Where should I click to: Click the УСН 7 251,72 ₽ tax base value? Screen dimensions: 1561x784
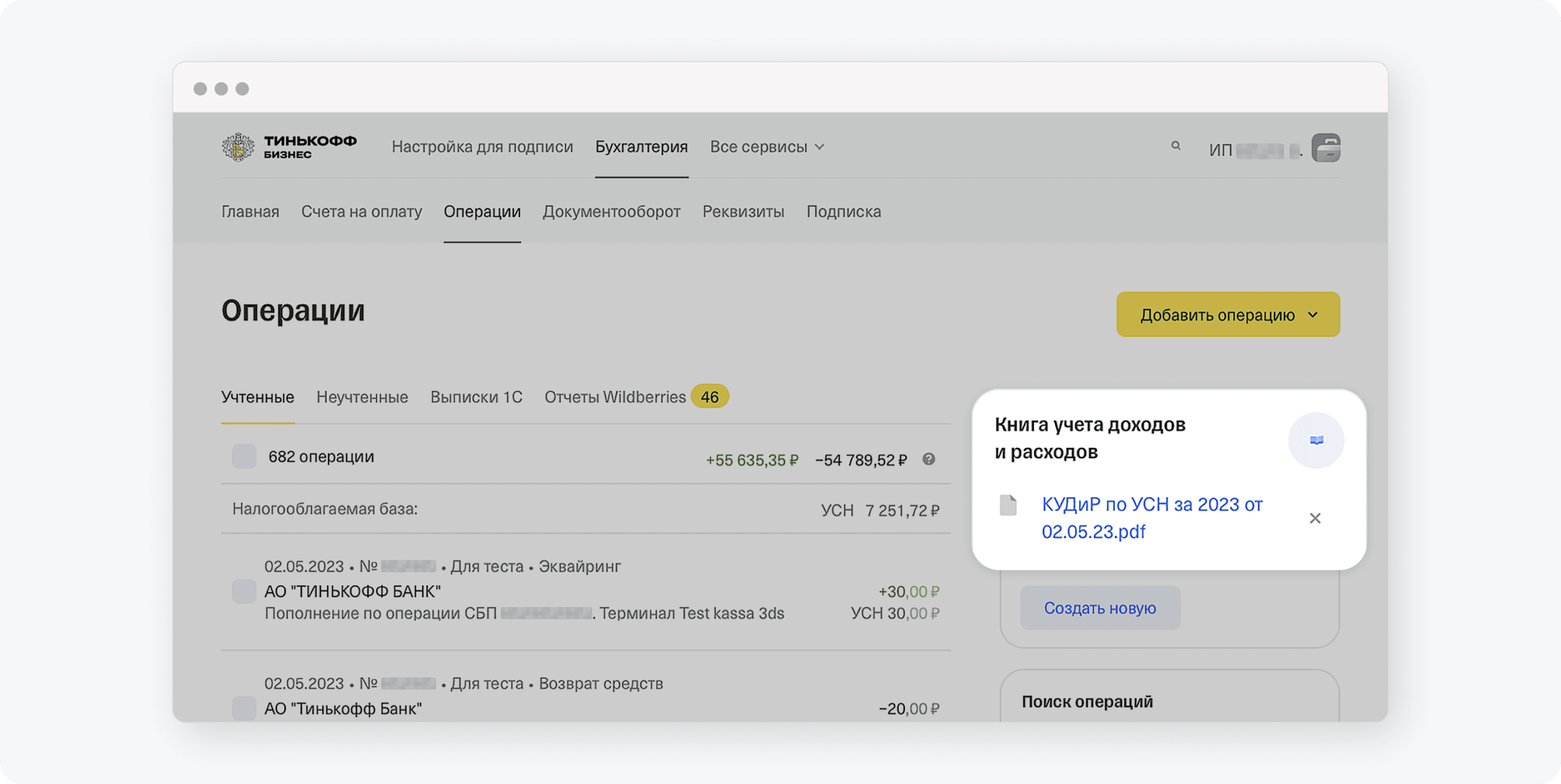tap(880, 511)
